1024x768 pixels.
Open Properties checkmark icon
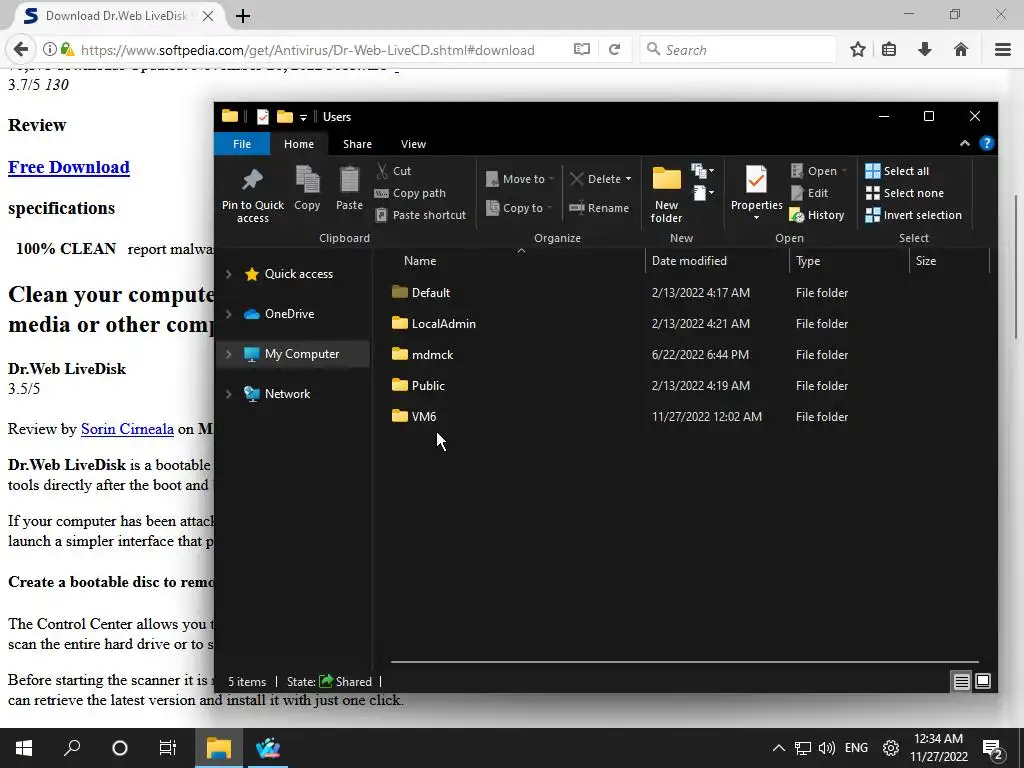[756, 180]
